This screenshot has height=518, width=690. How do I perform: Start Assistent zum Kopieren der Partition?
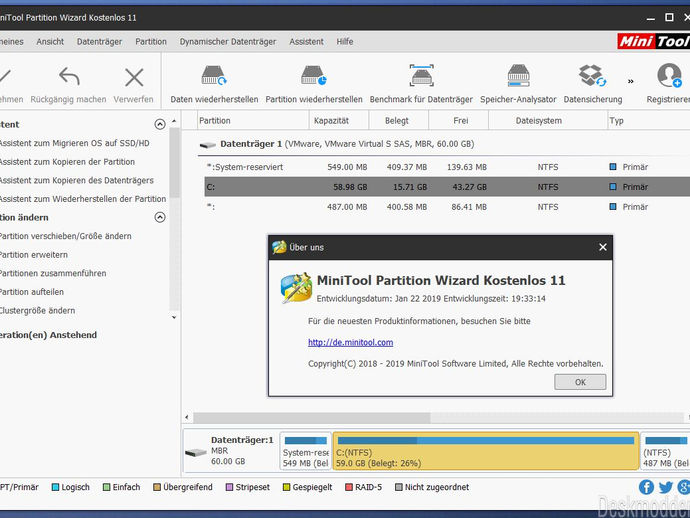pyautogui.click(x=67, y=162)
